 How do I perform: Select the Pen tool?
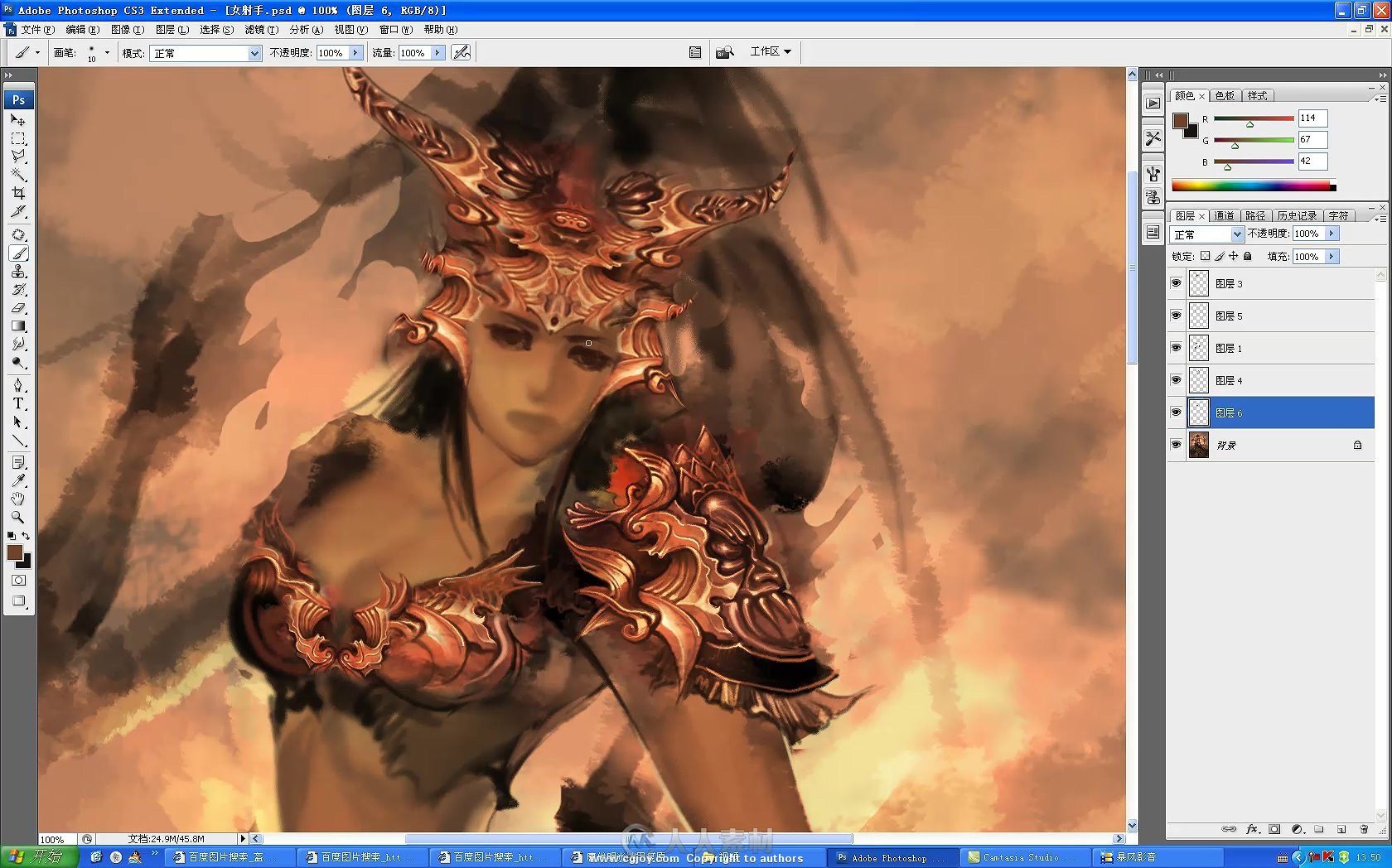[x=18, y=385]
